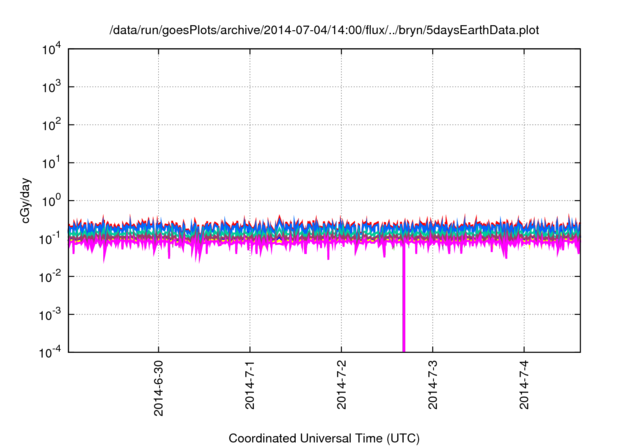Click the 10^3 y-axis tick label

coord(51,87)
